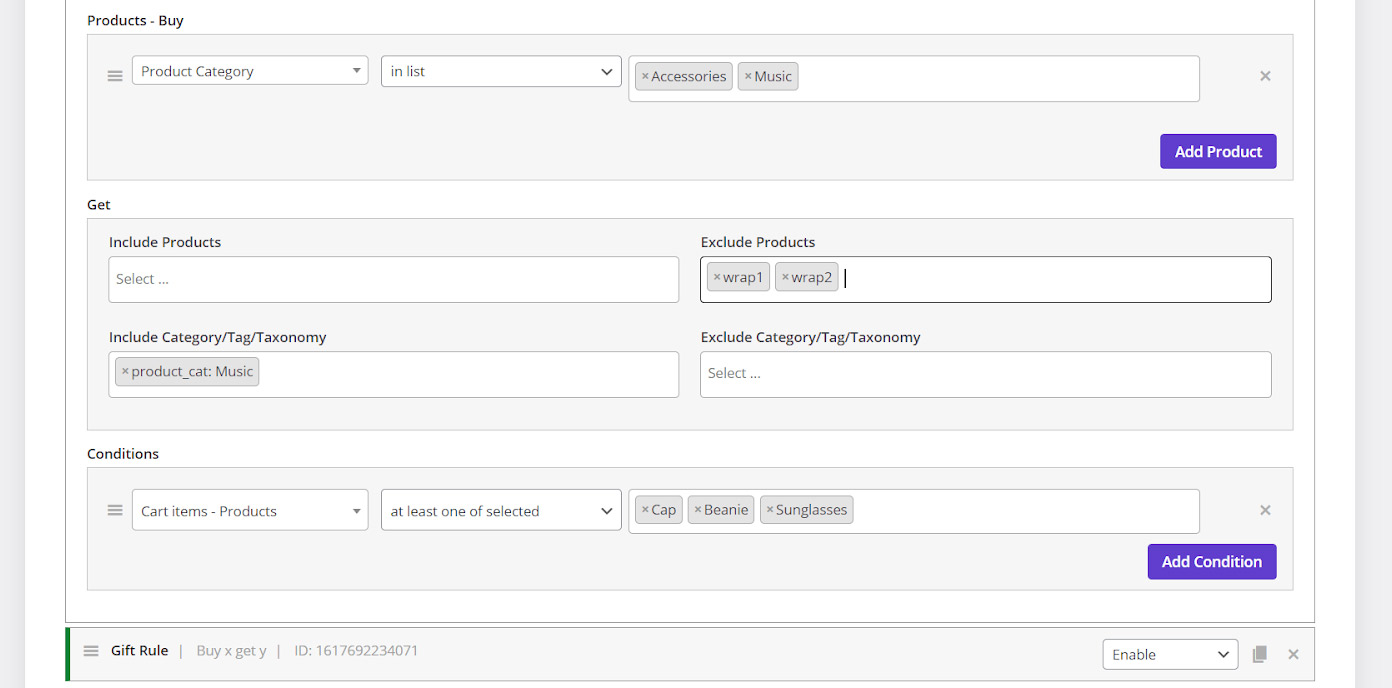Remove Cap from cart items condition
Screen dimensions: 1392x688
[645, 510]
